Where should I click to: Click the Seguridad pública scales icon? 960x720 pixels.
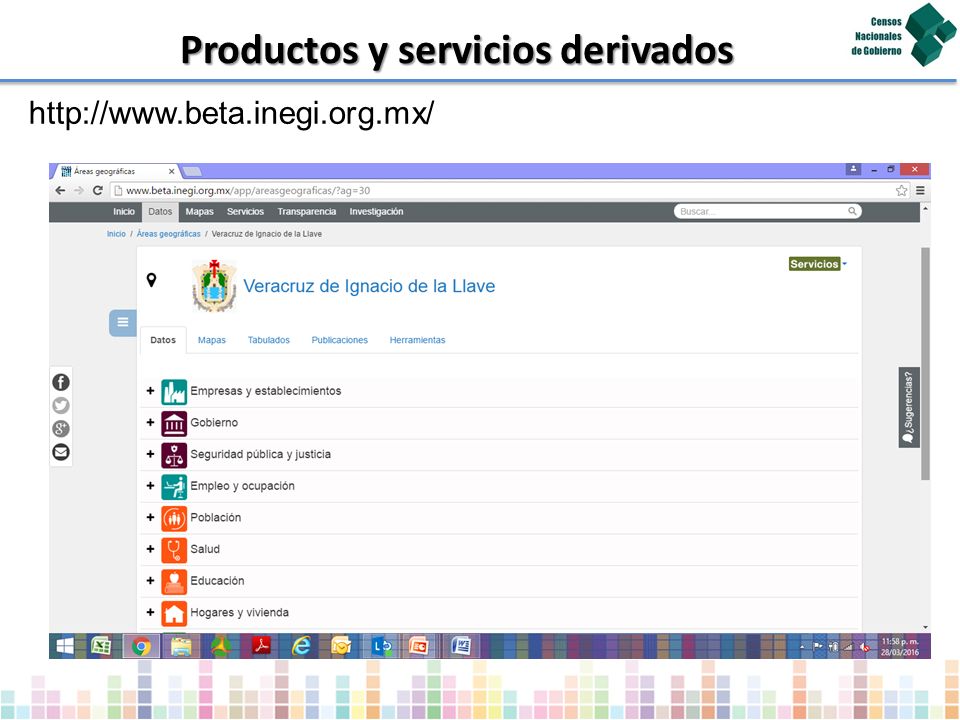174,456
